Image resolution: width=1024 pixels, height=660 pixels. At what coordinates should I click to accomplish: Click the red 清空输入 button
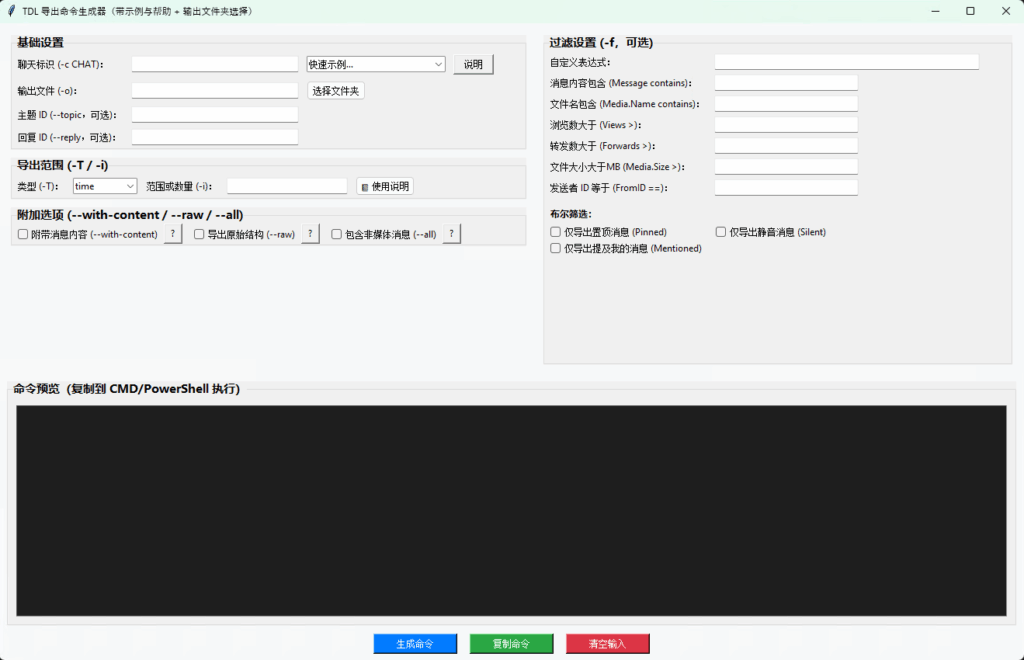click(607, 644)
